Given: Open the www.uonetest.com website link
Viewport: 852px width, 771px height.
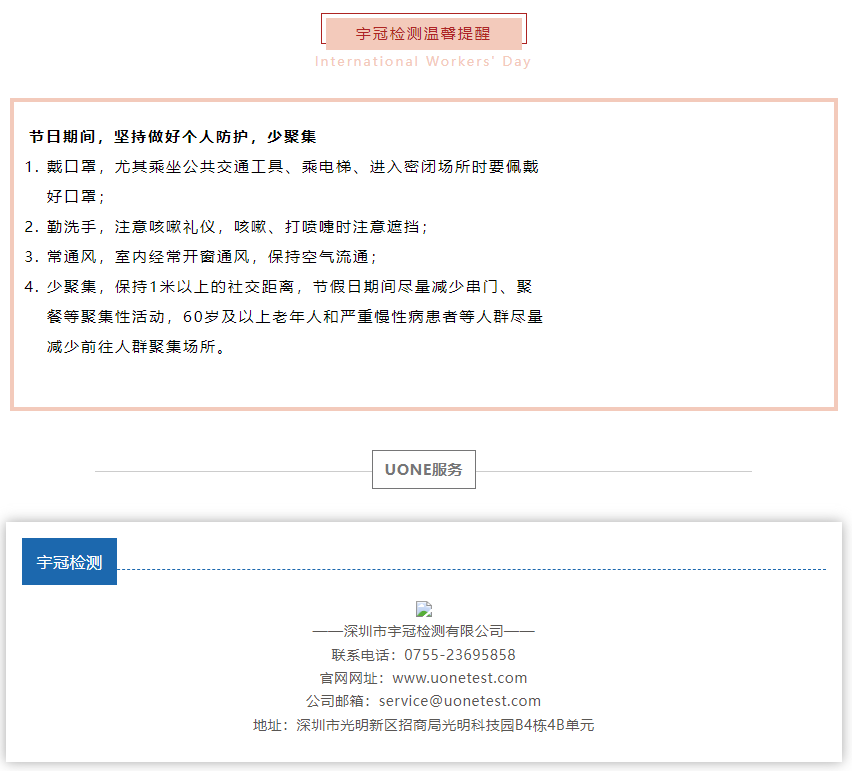Looking at the screenshot, I should [459, 678].
